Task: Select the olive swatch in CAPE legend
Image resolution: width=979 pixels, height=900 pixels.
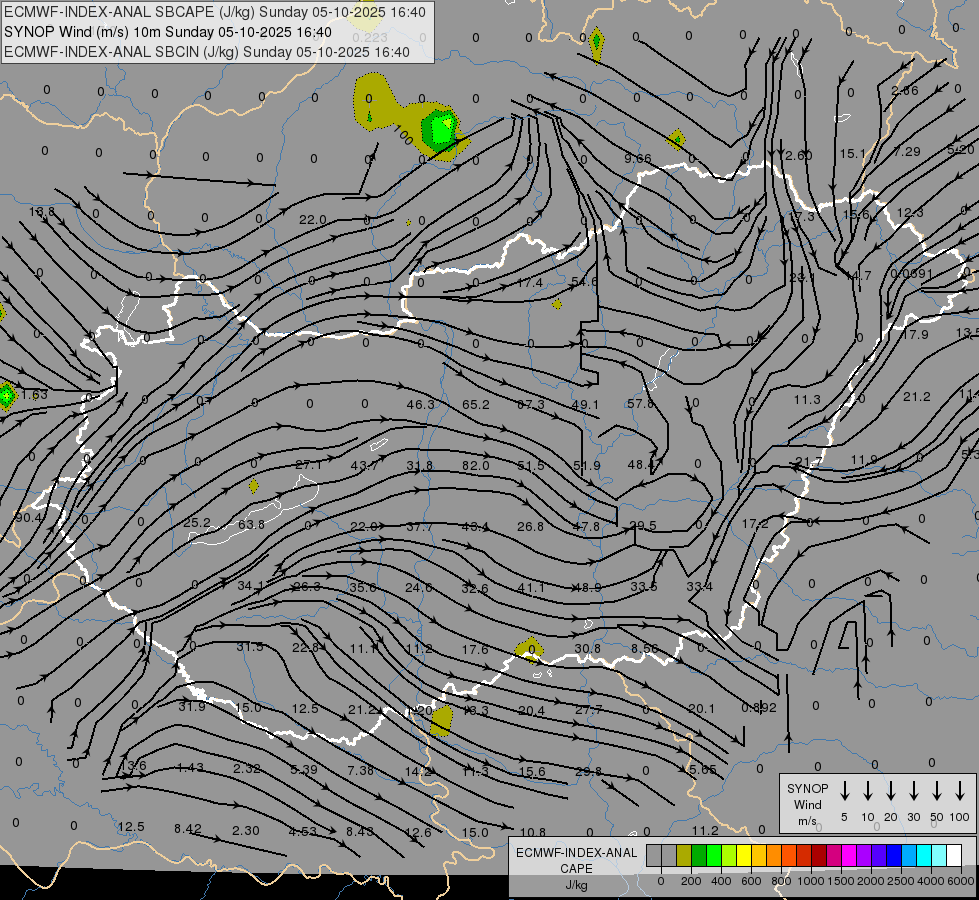Action: 684,856
